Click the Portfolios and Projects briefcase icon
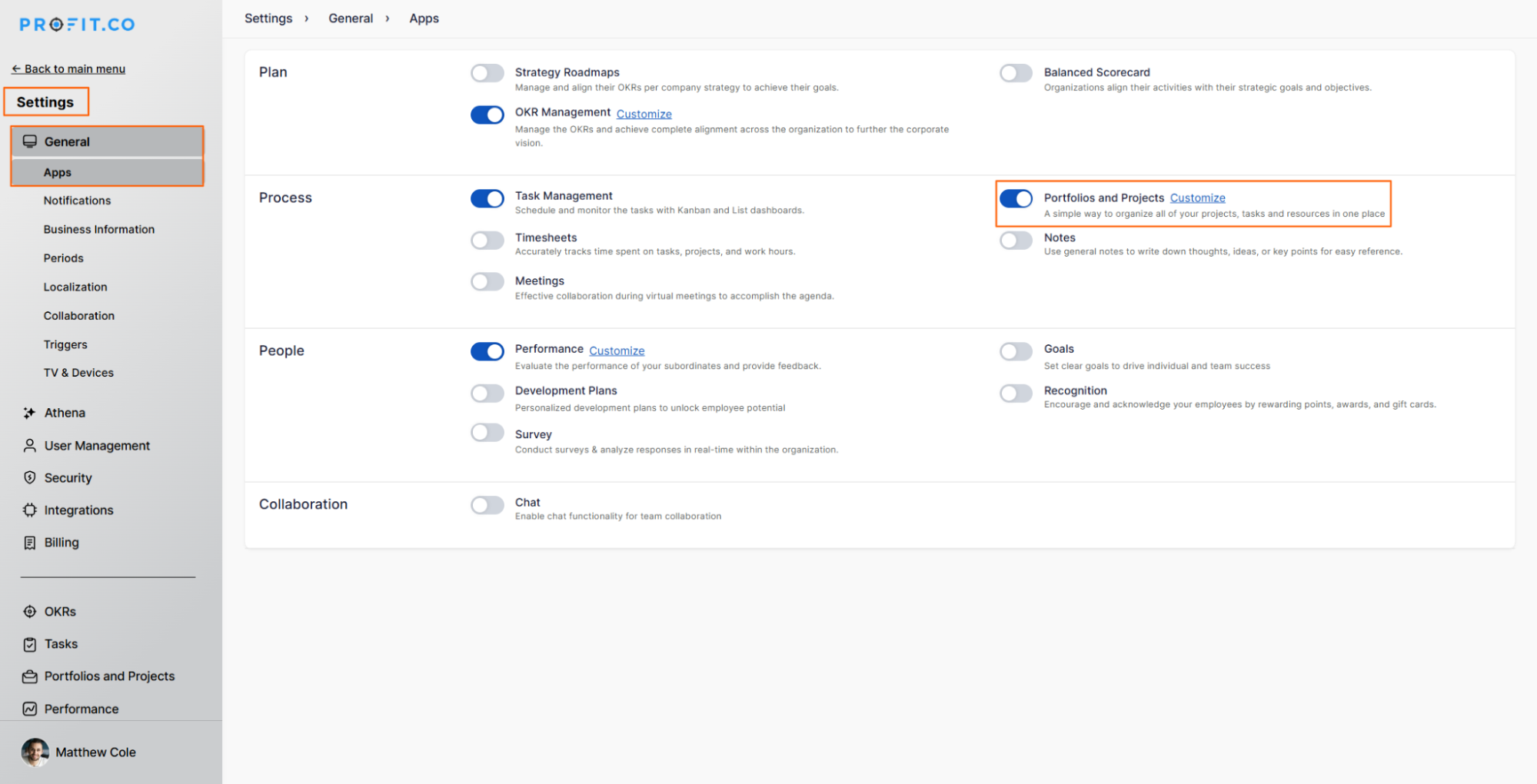The height and width of the screenshot is (784, 1537). [x=29, y=676]
